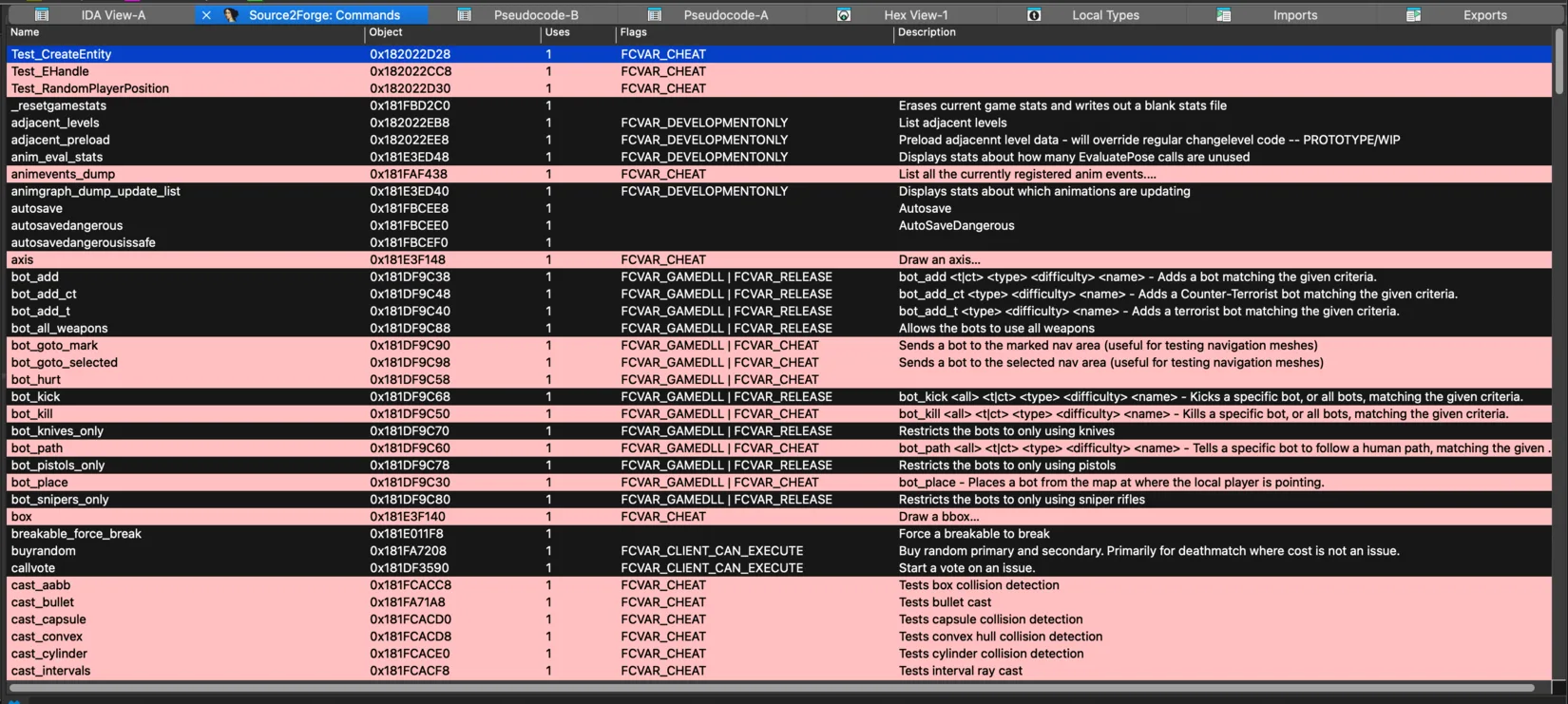Click the horizontal scrollbar at bottom

tap(772, 687)
